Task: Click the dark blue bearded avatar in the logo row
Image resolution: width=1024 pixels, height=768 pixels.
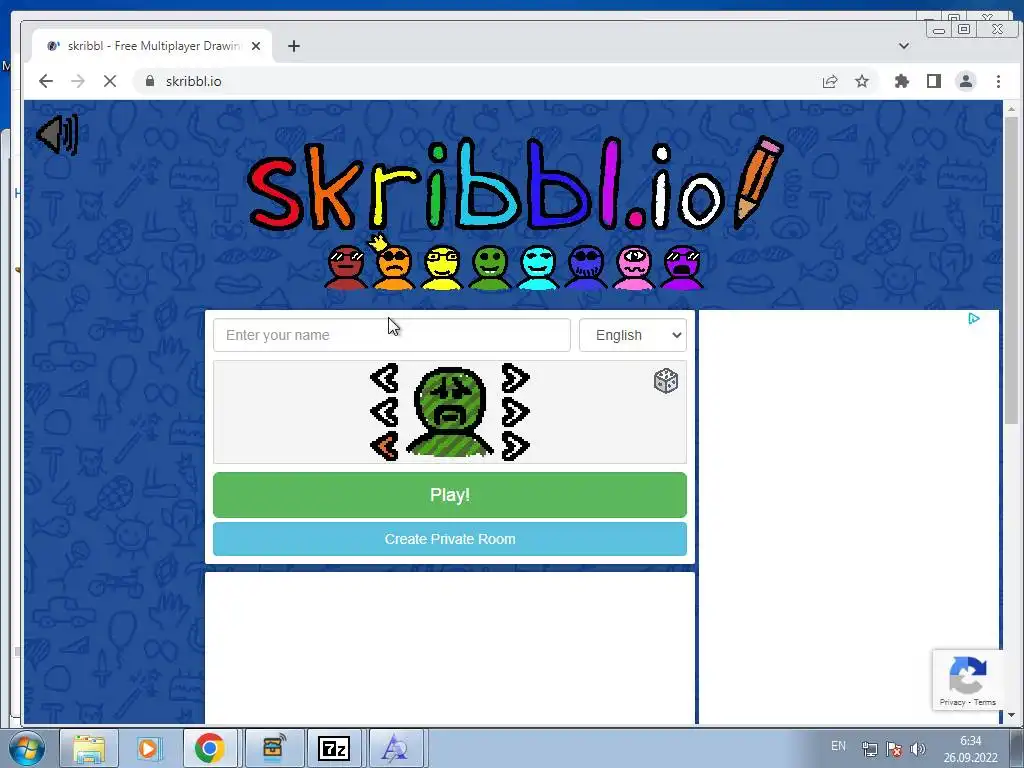Action: click(586, 268)
